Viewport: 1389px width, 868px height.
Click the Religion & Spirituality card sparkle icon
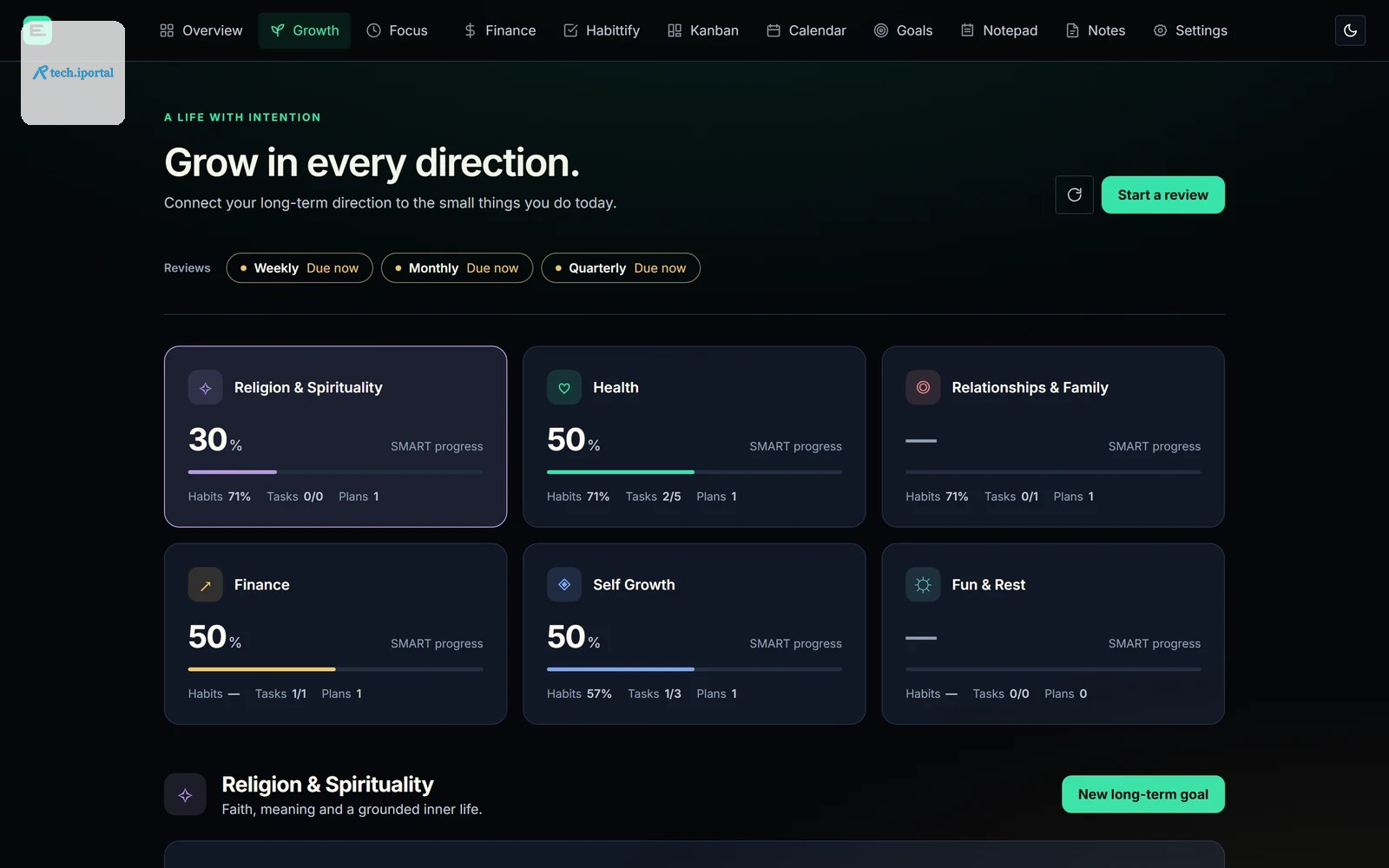pyautogui.click(x=206, y=388)
